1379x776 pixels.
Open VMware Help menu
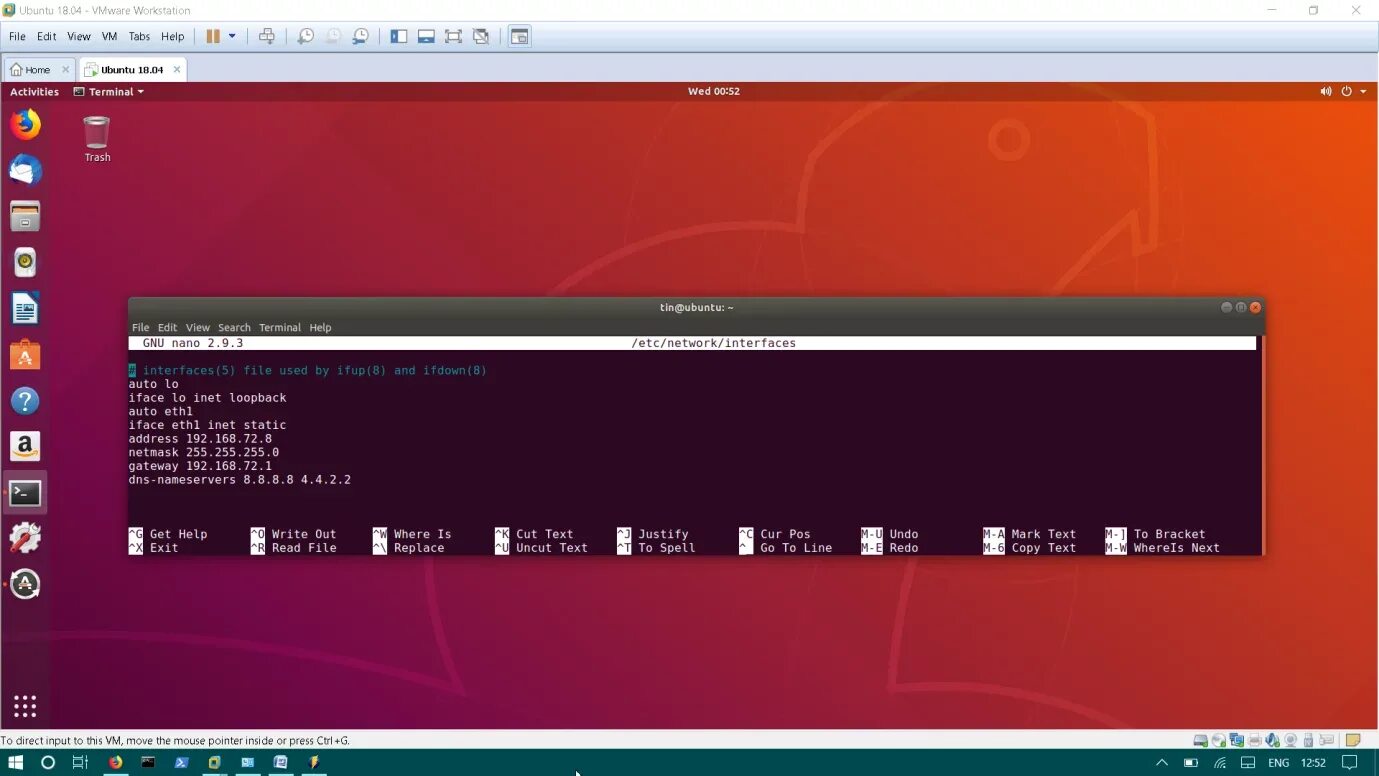[x=173, y=36]
